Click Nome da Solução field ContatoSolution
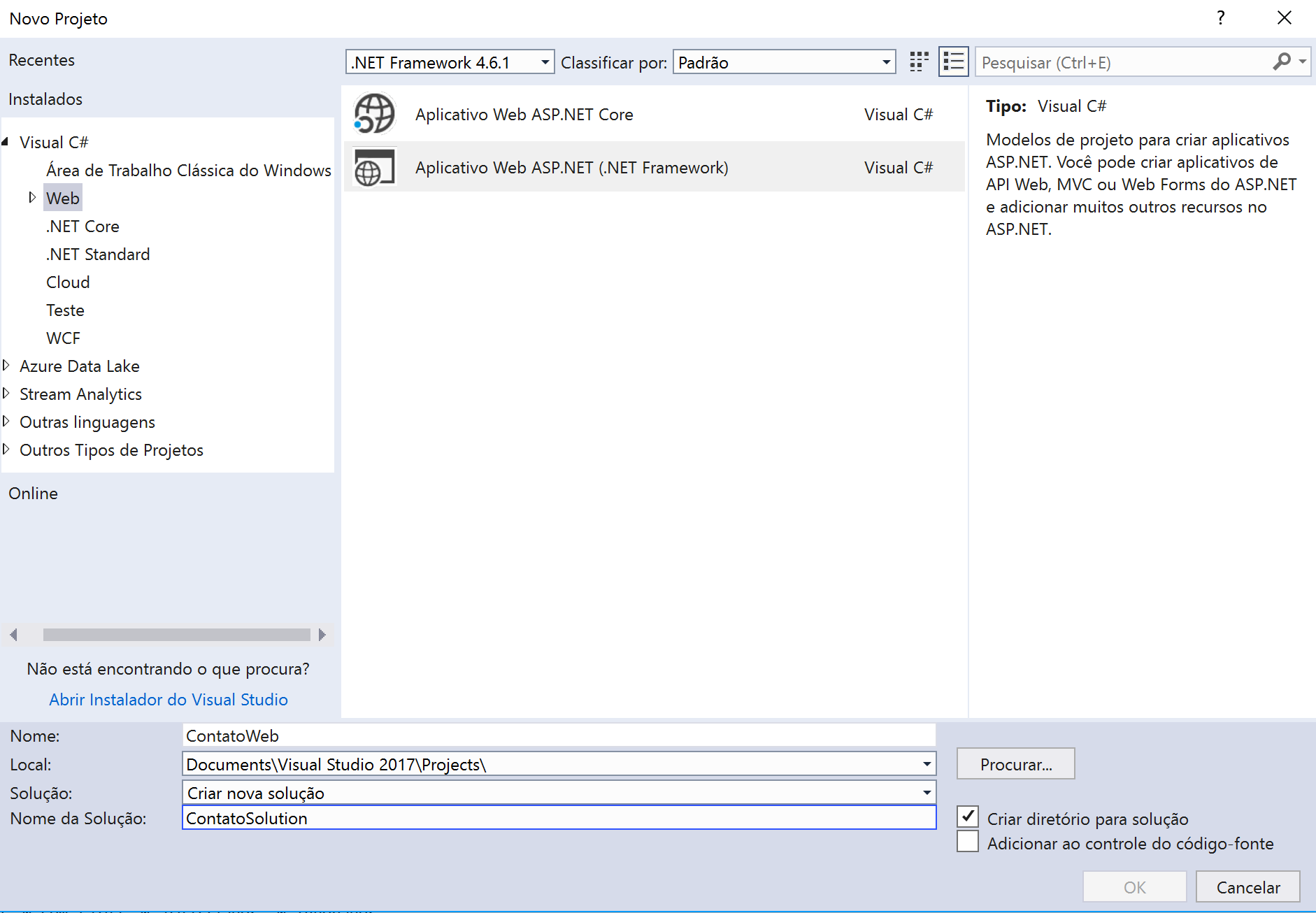This screenshot has width=1316, height=913. point(559,818)
